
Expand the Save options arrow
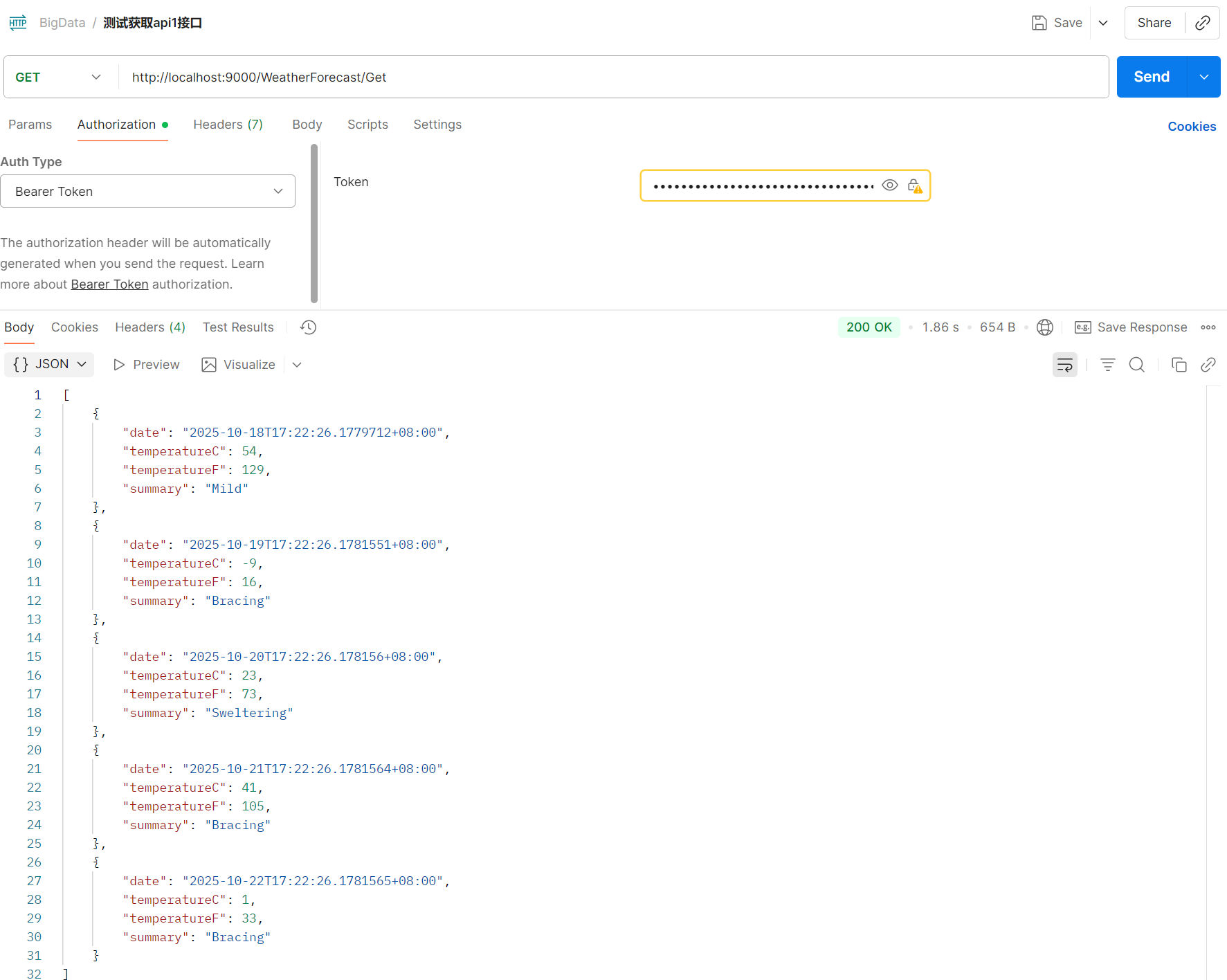(1103, 23)
